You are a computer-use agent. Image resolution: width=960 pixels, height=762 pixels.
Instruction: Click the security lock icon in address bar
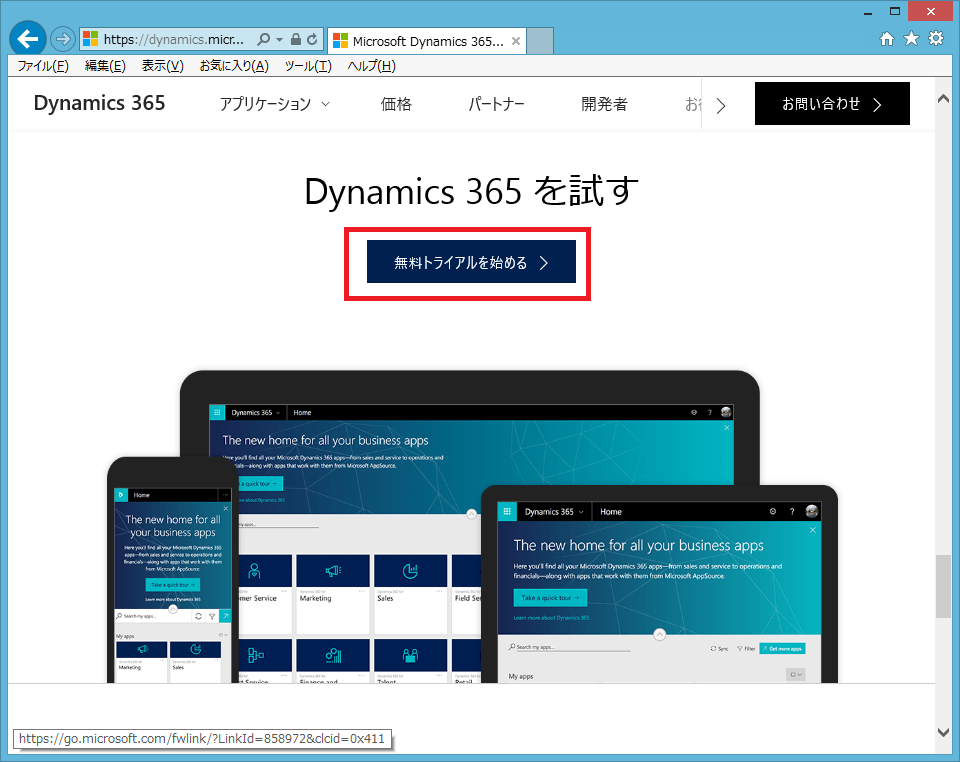[296, 40]
